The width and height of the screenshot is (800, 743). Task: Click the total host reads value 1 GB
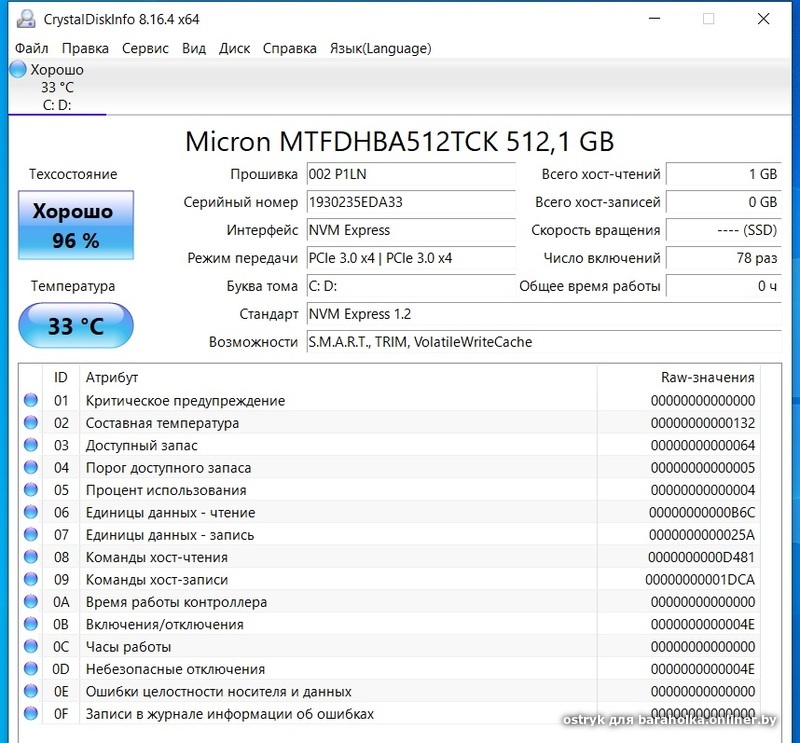723,175
